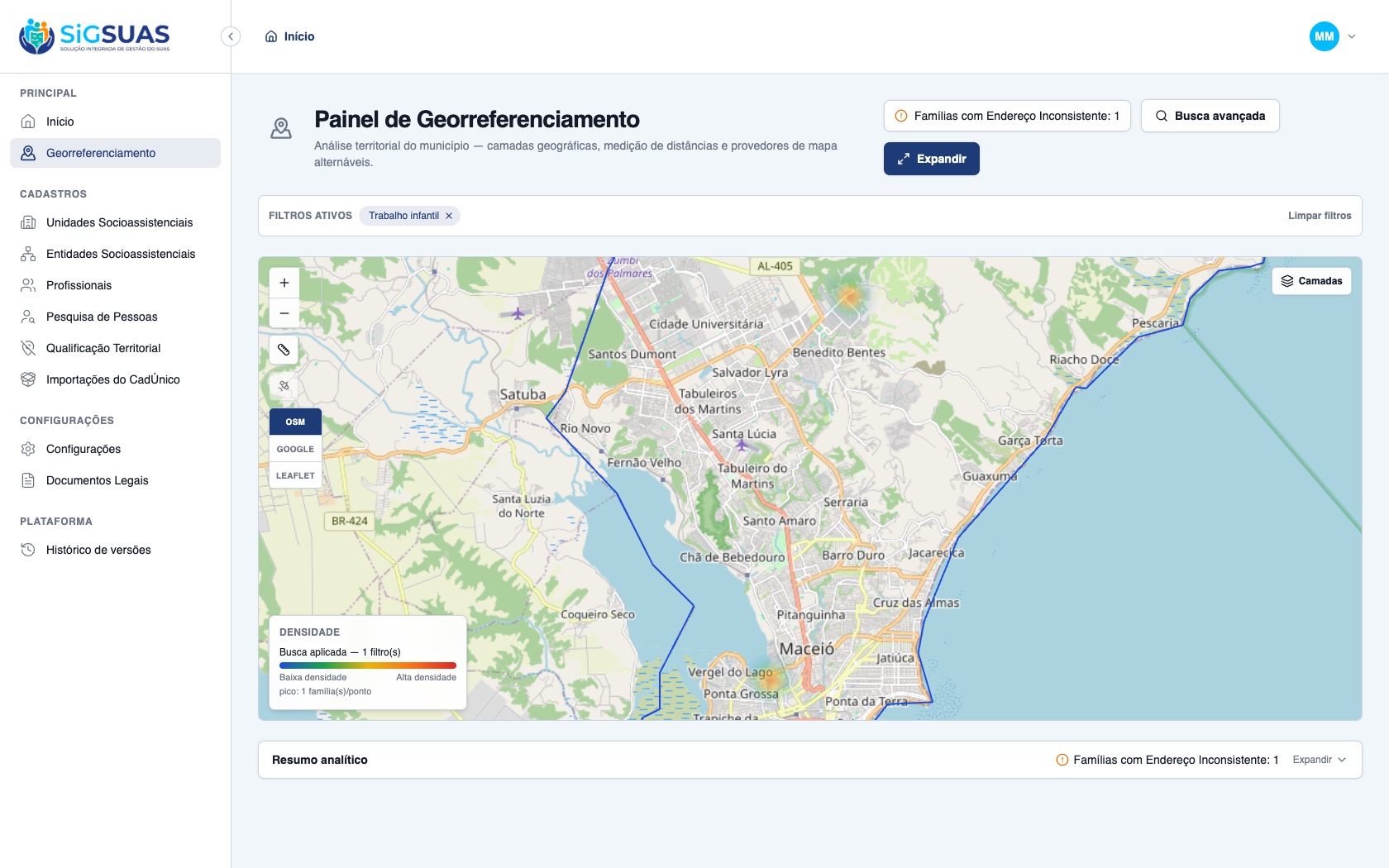1389x868 pixels.
Task: Remove the Trabalho infantil filter chip
Action: (449, 216)
